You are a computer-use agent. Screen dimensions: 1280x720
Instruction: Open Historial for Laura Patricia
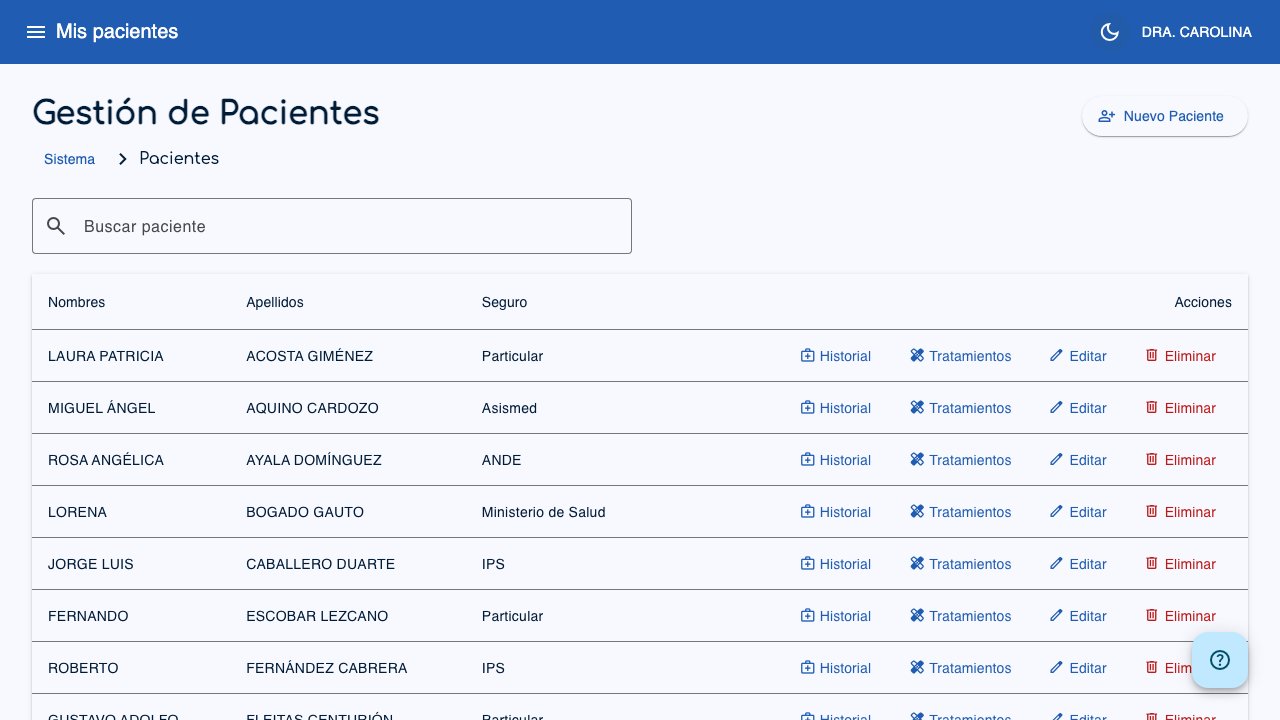(x=836, y=356)
